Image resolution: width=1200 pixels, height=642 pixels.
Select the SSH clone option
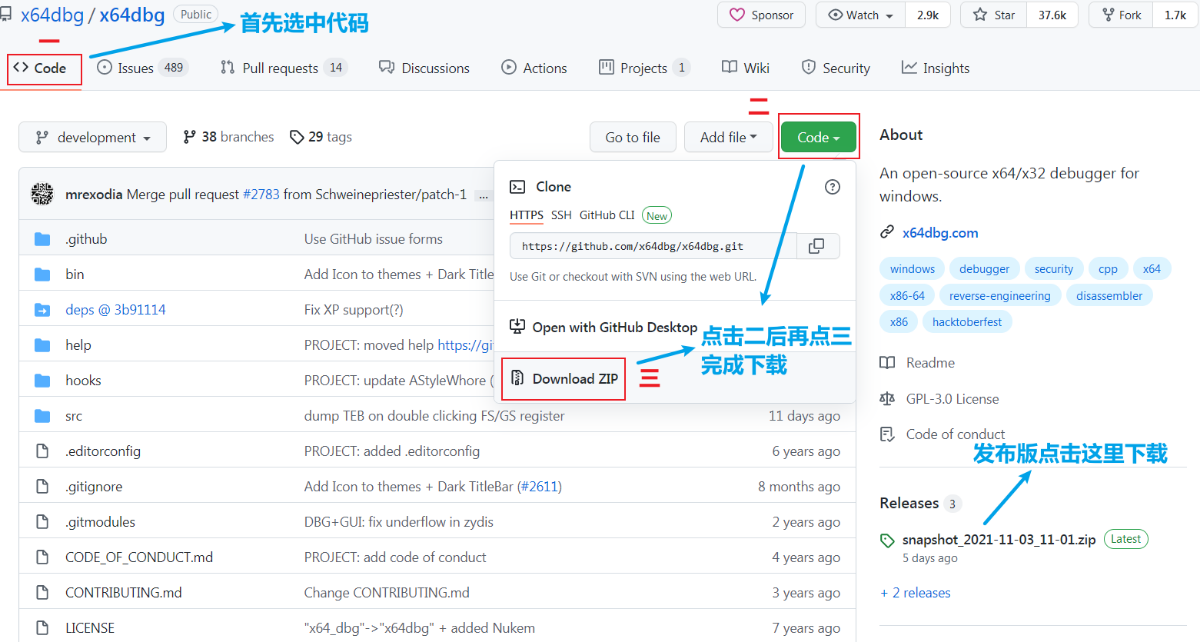[562, 215]
